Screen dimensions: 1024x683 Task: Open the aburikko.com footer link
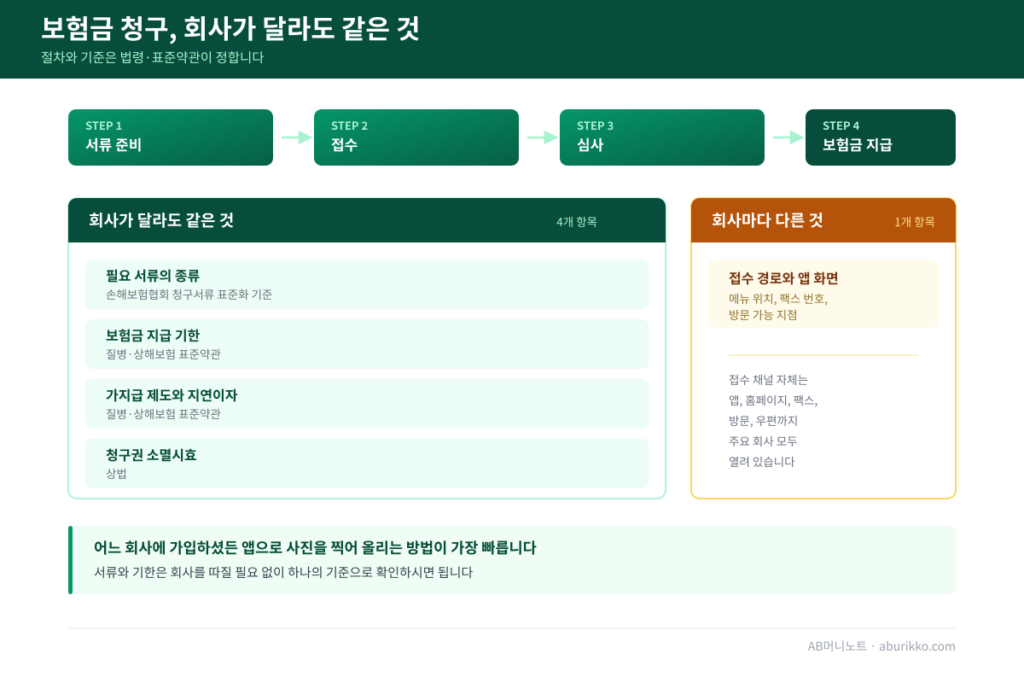(x=917, y=646)
